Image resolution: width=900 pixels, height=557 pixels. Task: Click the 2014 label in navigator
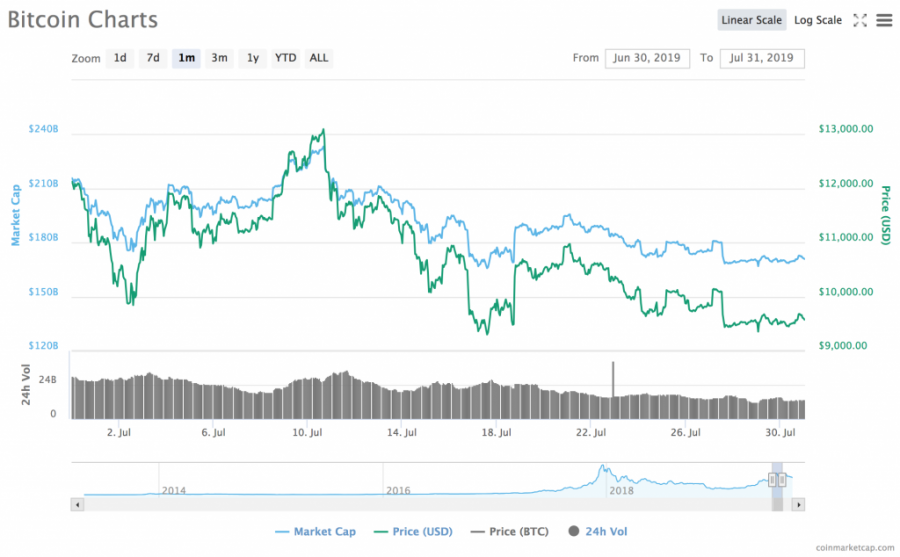tap(173, 490)
